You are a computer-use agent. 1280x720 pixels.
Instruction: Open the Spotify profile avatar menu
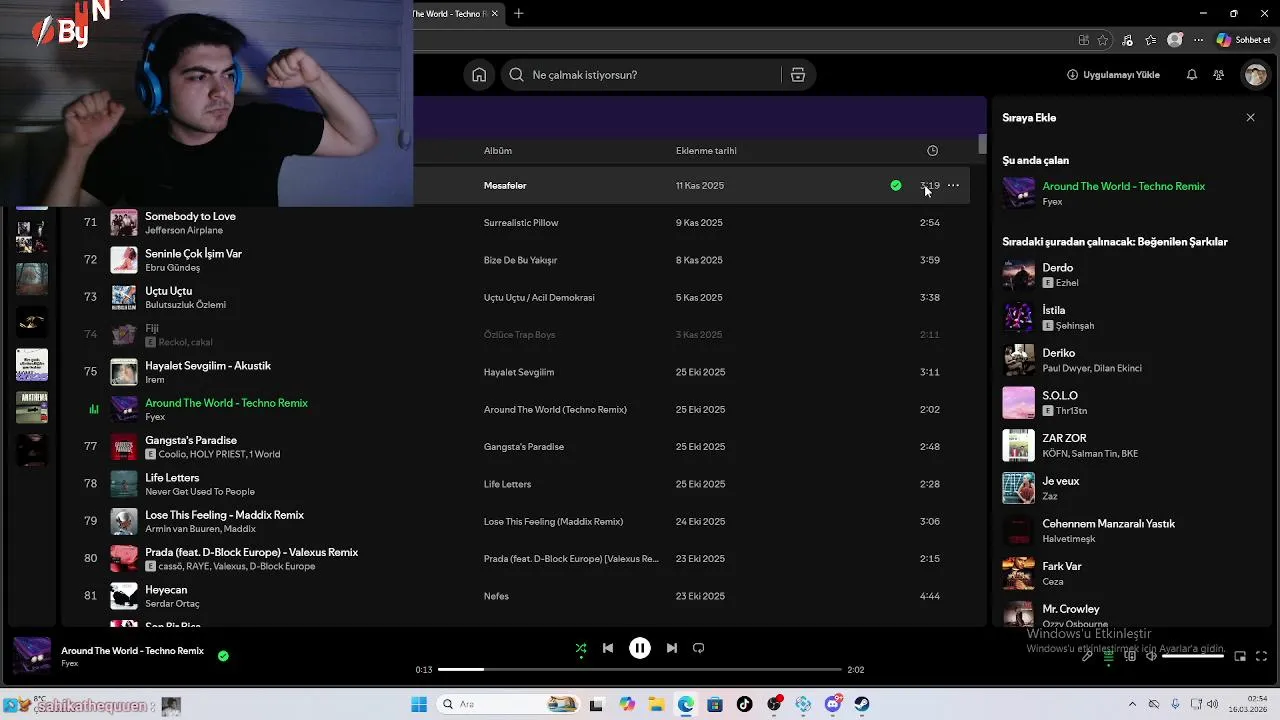click(1255, 75)
